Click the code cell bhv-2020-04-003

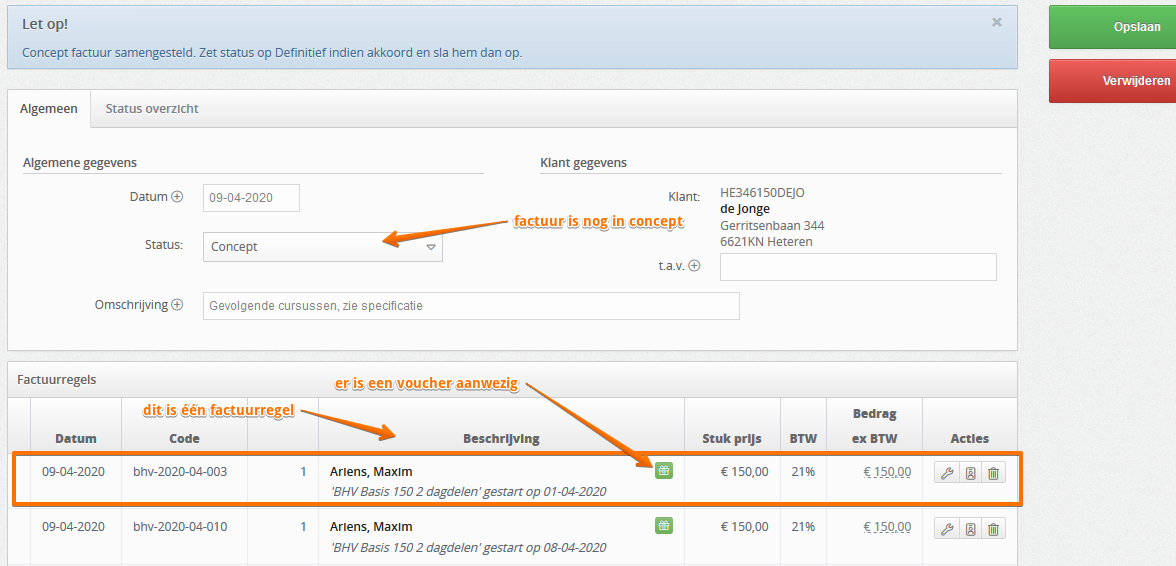click(x=180, y=472)
